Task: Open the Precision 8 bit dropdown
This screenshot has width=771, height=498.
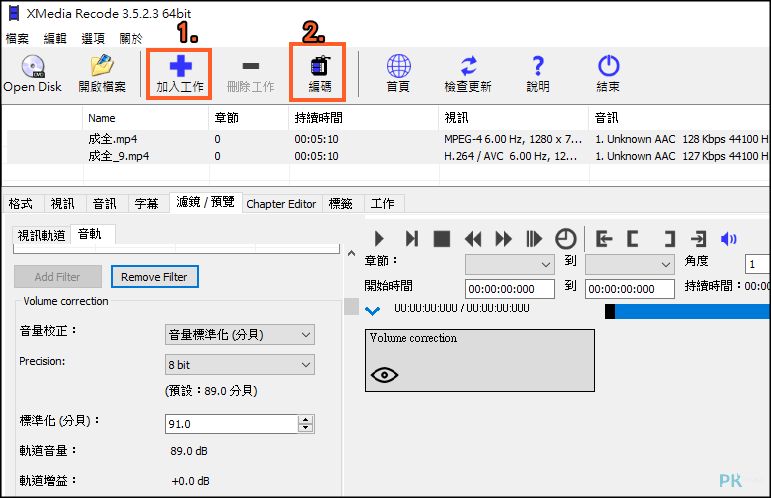Action: [240, 365]
